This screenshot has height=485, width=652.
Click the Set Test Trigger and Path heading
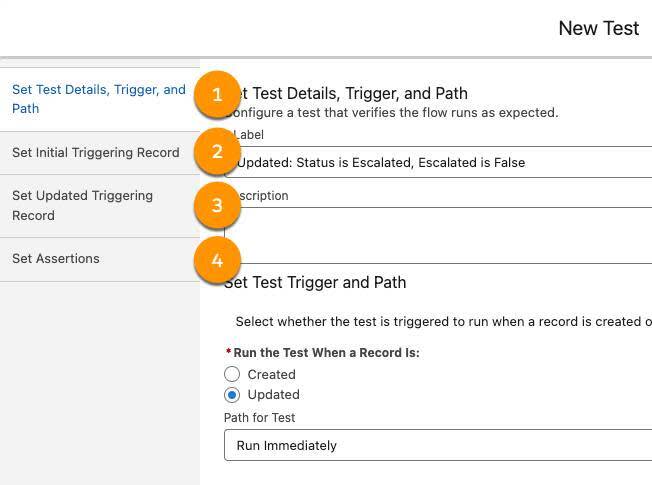316,282
